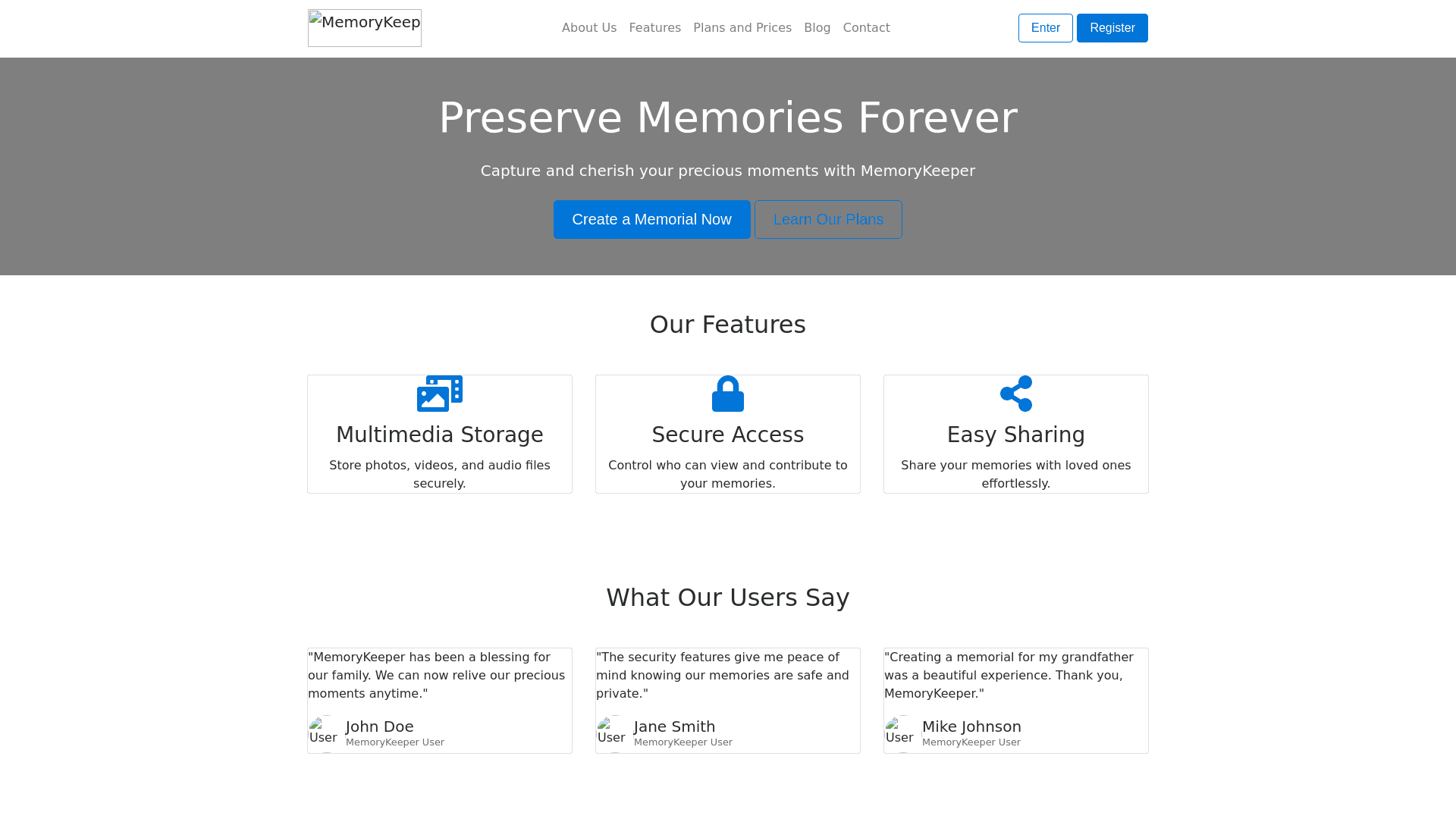Open Plans and Prices in navbar
The image size is (1456, 819).
[742, 28]
